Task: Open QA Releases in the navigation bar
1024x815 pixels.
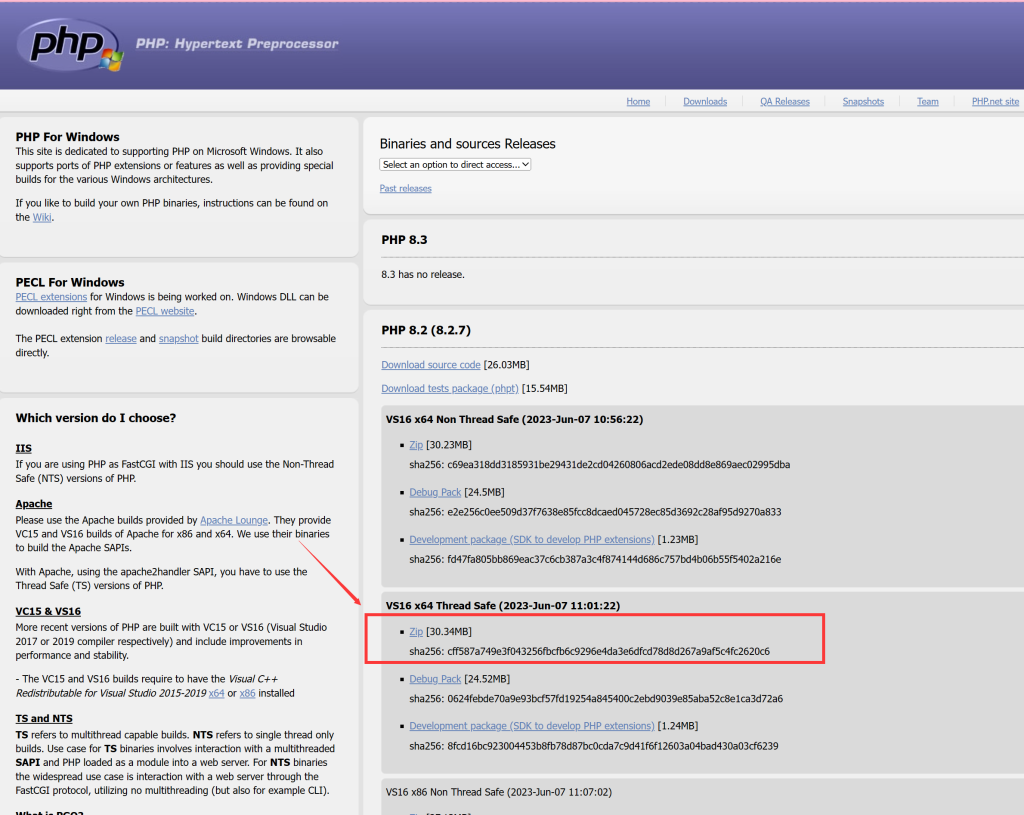Action: coord(784,101)
